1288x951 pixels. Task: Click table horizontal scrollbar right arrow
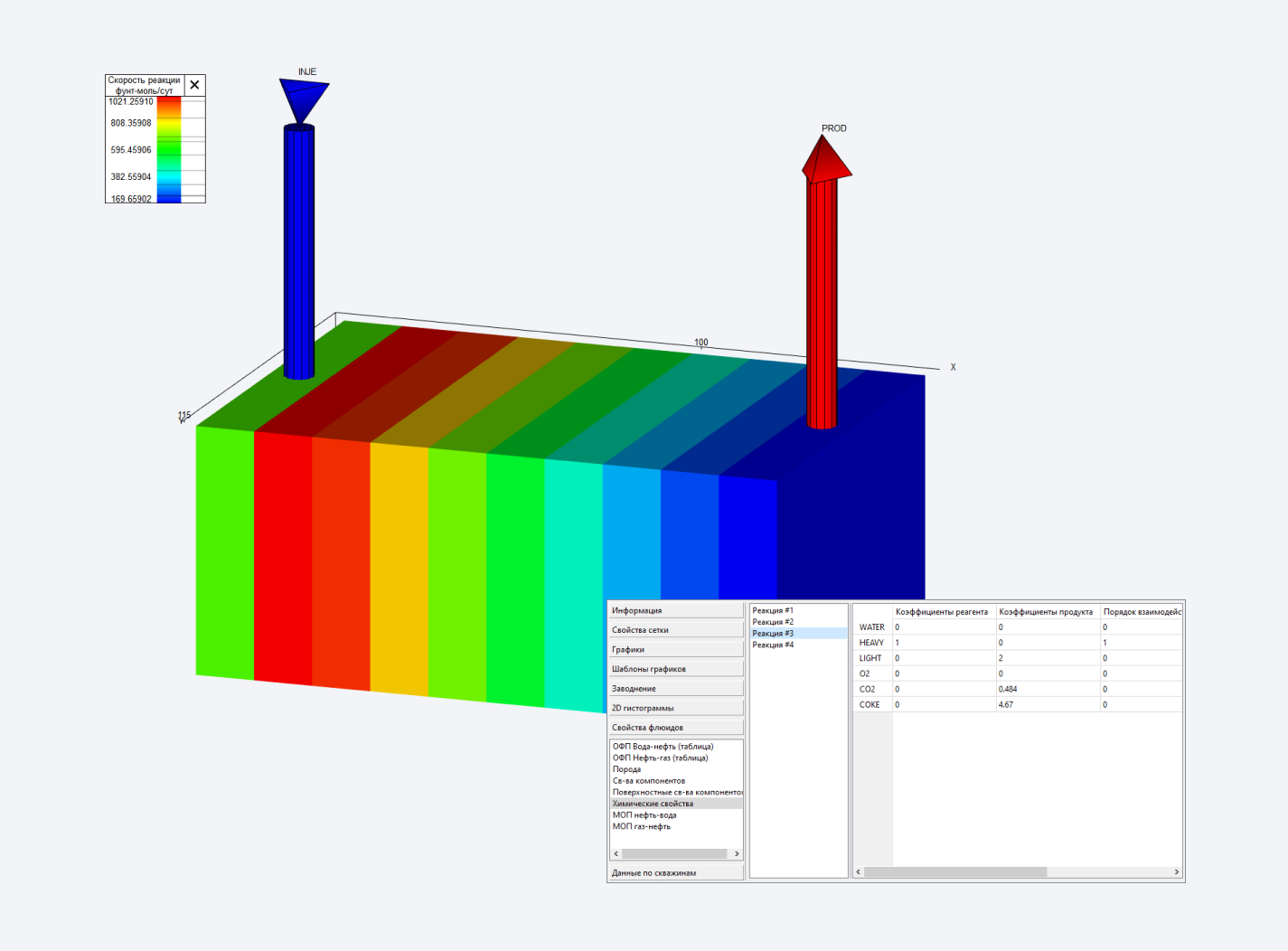(x=1176, y=872)
